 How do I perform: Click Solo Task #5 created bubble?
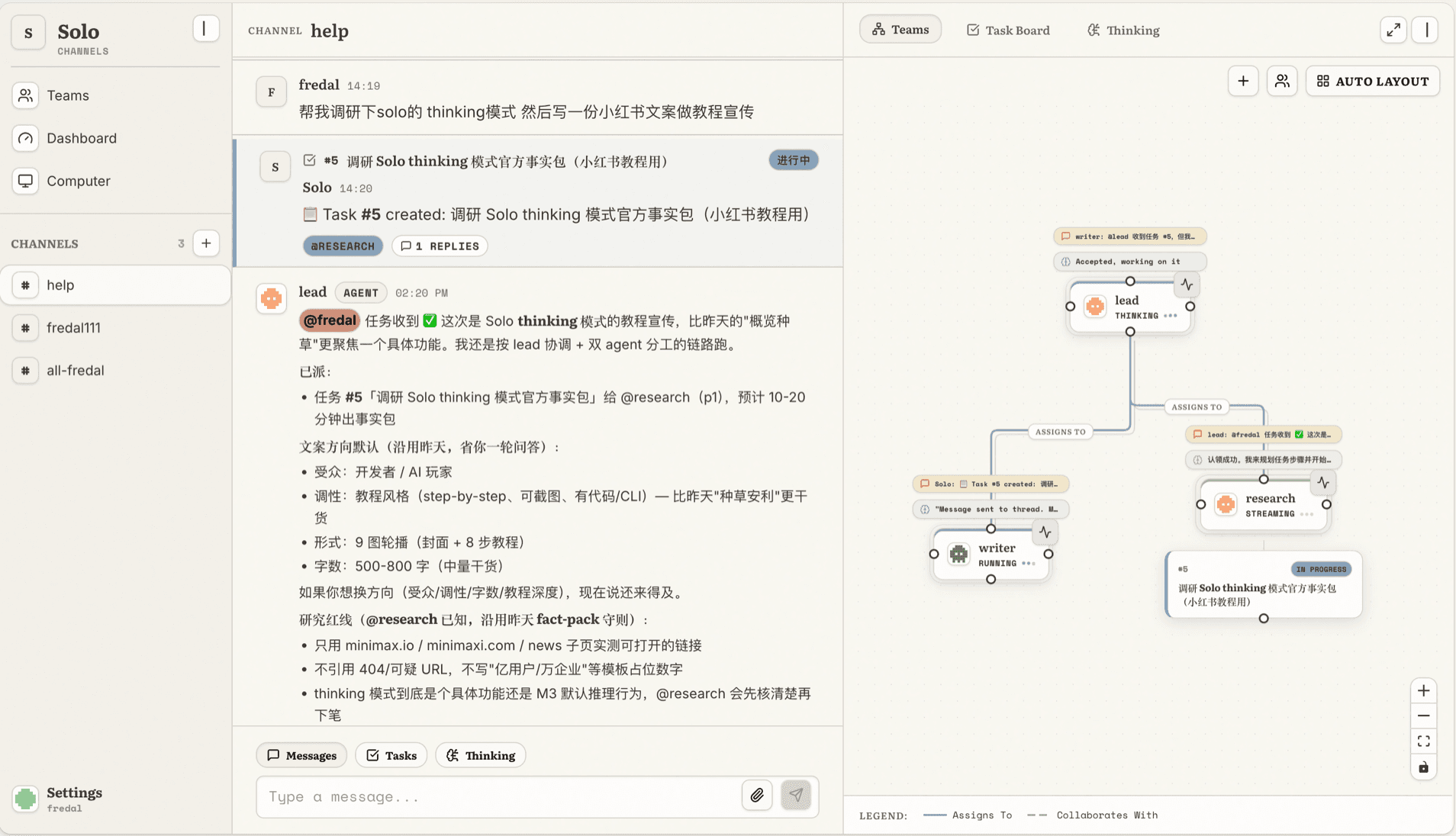(x=991, y=484)
